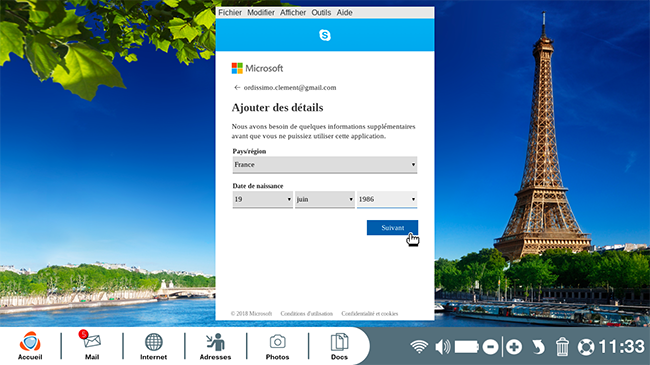This screenshot has width=650, height=365.
Task: Click the lifebuoy help icon
Action: pyautogui.click(x=586, y=347)
